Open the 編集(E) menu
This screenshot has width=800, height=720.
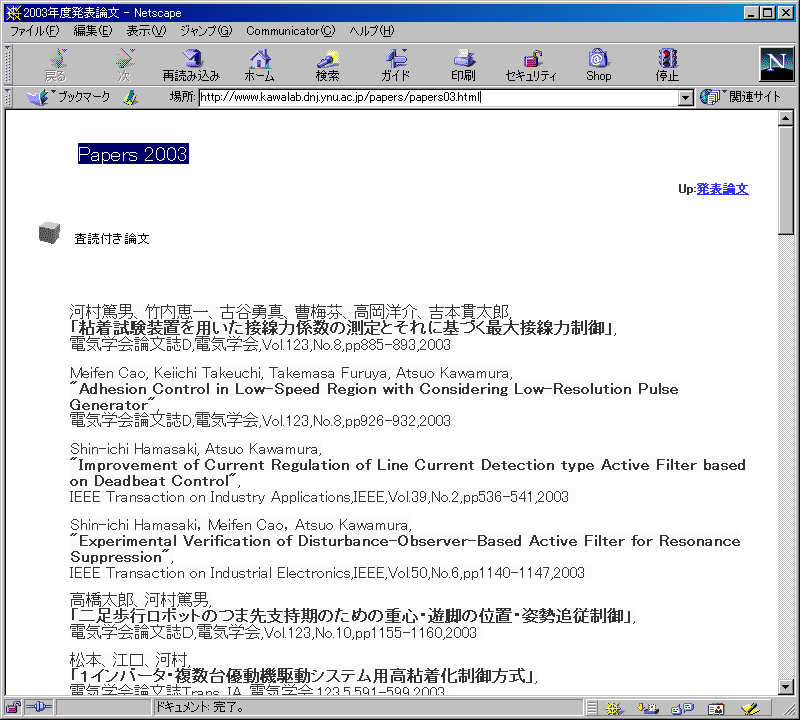pyautogui.click(x=92, y=31)
